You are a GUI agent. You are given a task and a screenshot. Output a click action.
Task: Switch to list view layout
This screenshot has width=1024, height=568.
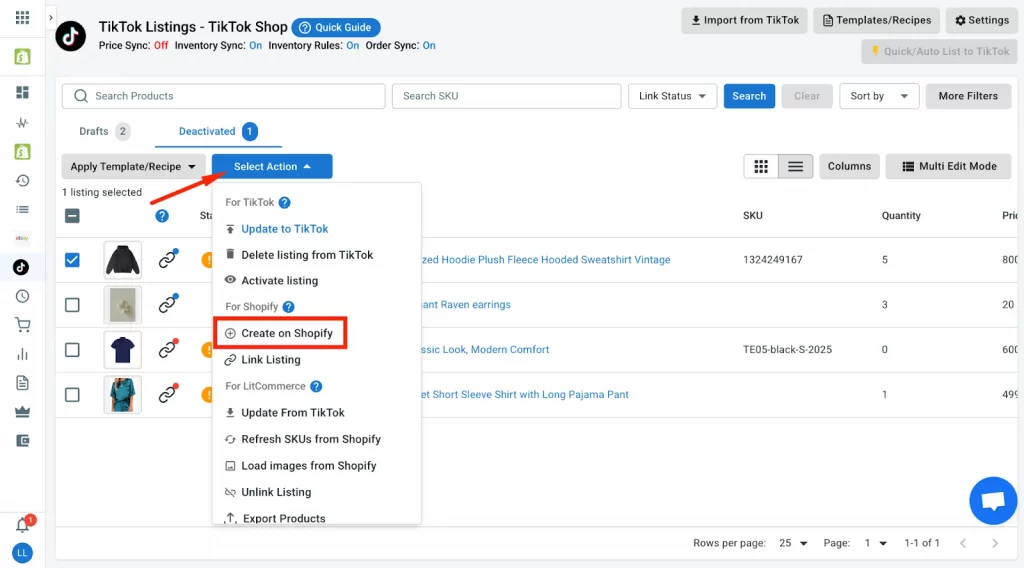click(795, 166)
